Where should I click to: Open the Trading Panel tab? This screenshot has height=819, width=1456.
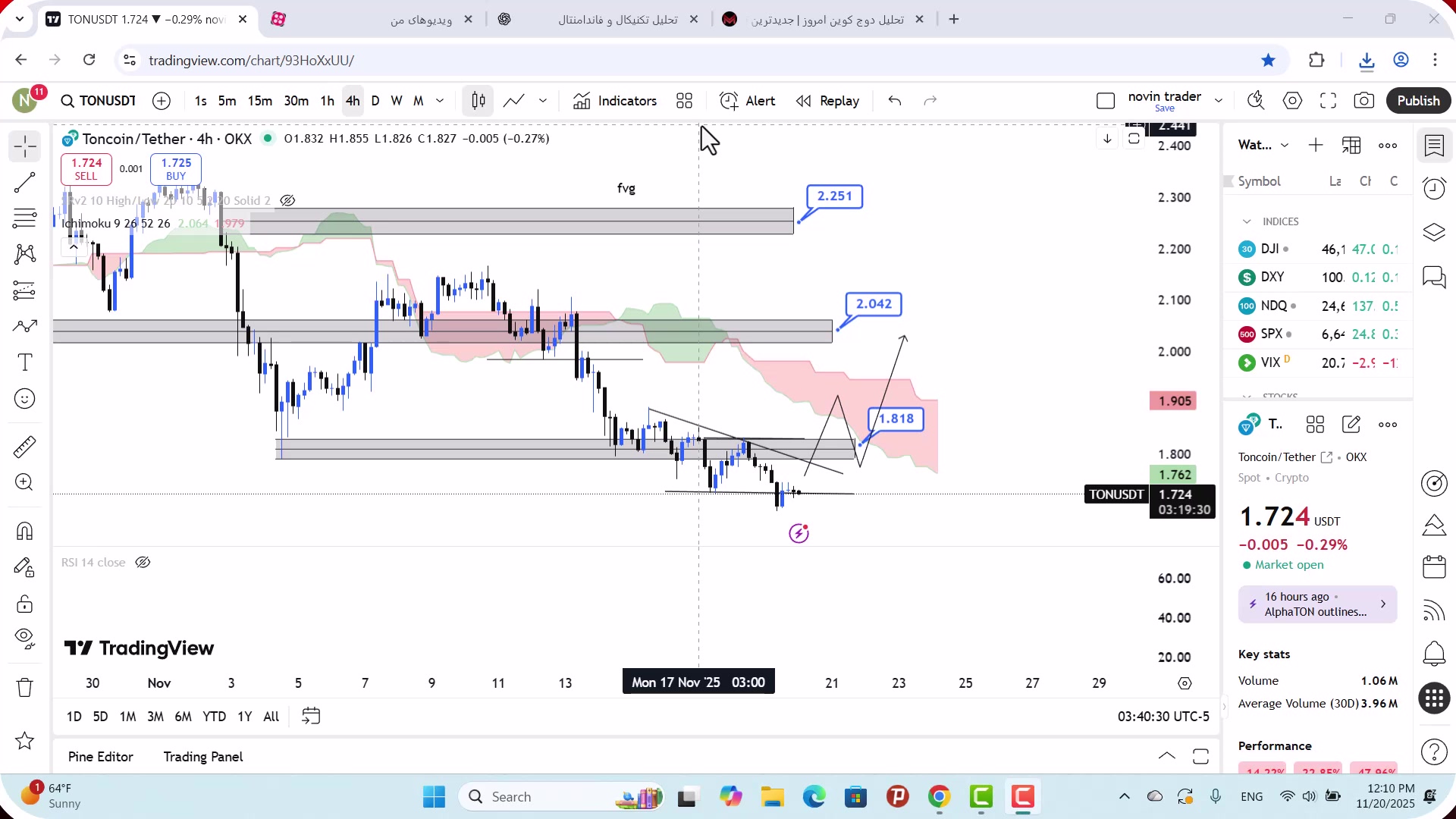point(203,757)
